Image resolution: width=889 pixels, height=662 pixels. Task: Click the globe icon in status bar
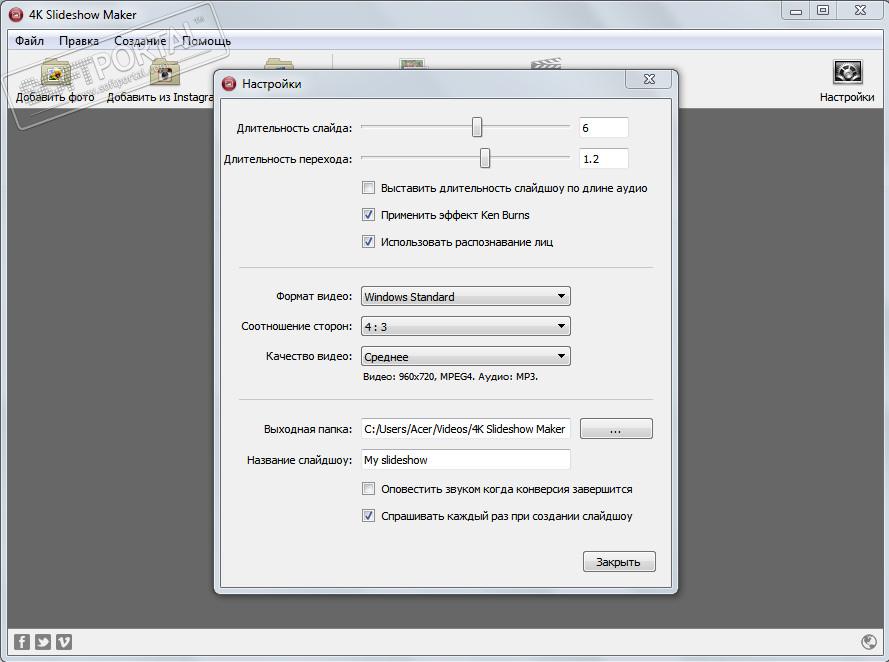[869, 642]
